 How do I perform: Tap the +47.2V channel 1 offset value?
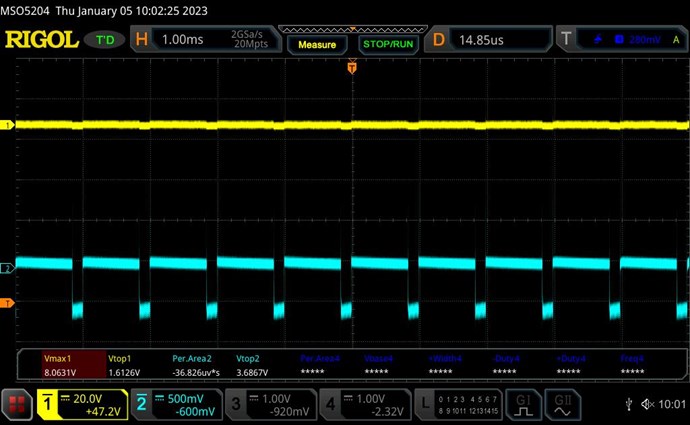[103, 412]
